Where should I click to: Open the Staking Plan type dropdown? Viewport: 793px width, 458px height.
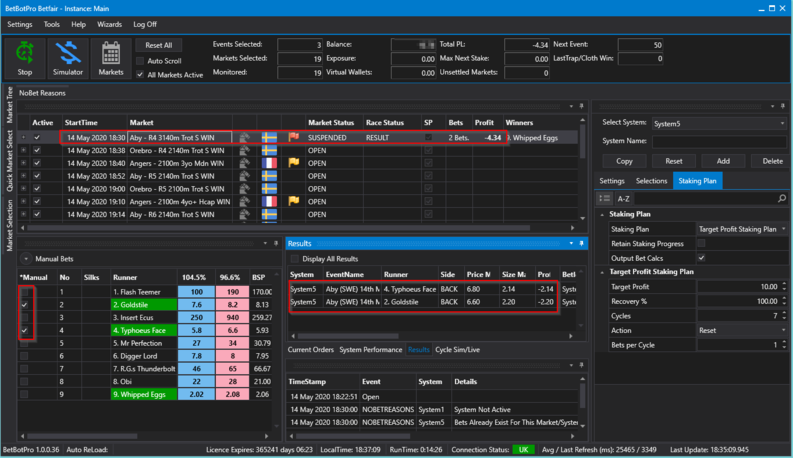pos(741,229)
